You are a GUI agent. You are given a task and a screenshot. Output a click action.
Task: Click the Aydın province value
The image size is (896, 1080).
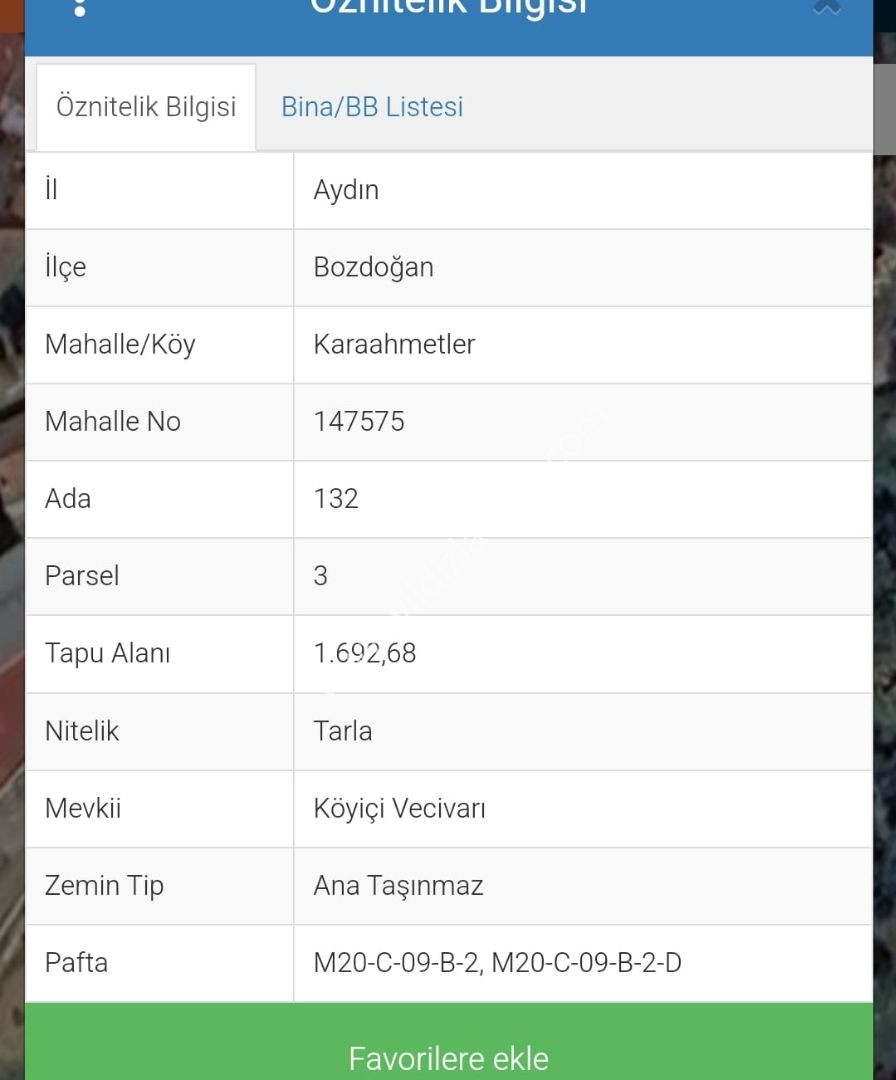coord(346,190)
